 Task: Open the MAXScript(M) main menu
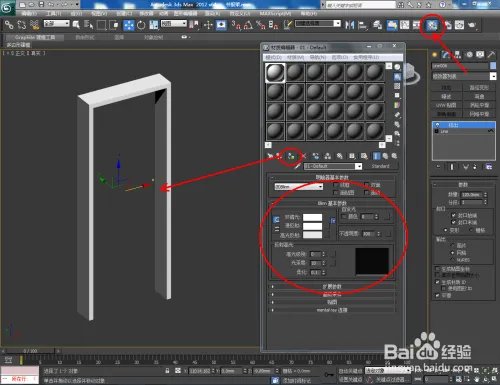(275, 14)
